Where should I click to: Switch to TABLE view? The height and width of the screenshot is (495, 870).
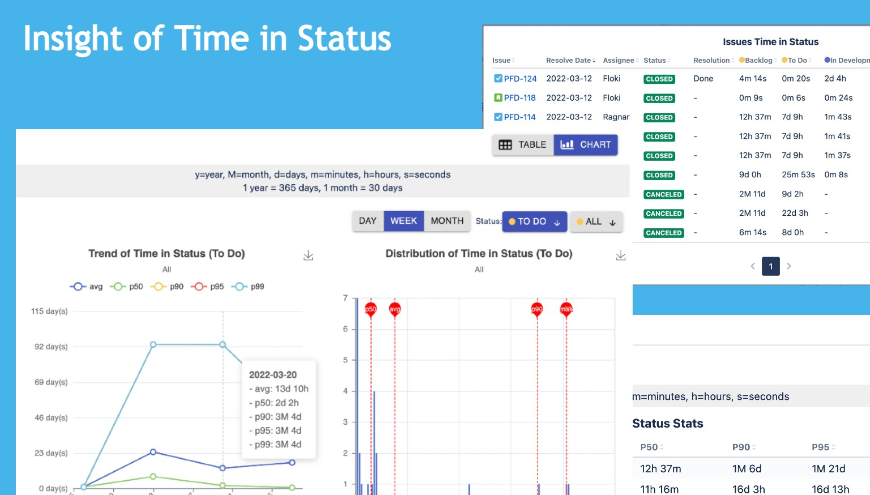523,145
